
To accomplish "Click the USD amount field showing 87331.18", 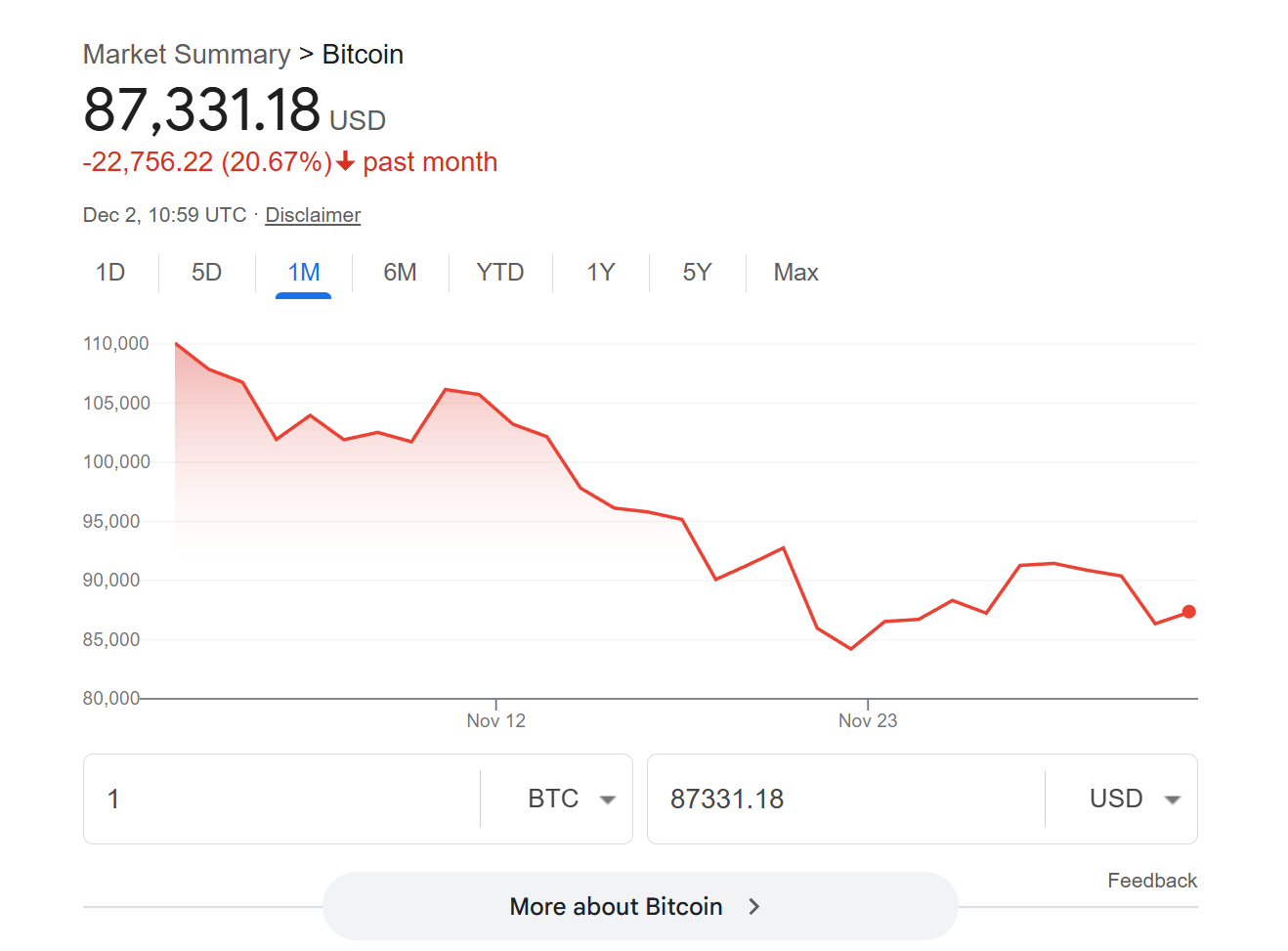I will [845, 800].
